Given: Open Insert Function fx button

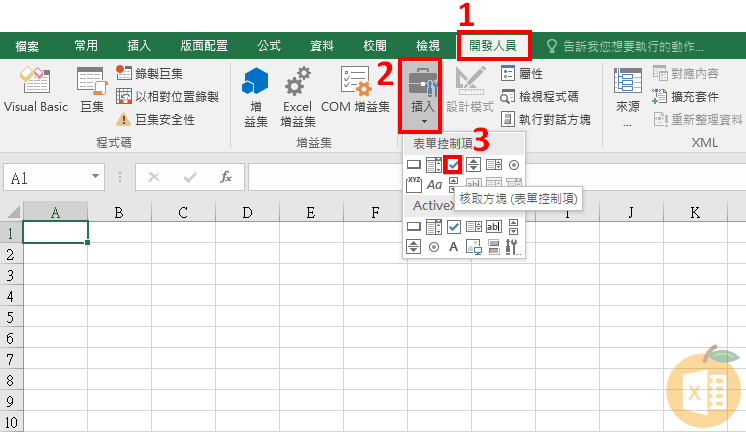Looking at the screenshot, I should pyautogui.click(x=226, y=177).
